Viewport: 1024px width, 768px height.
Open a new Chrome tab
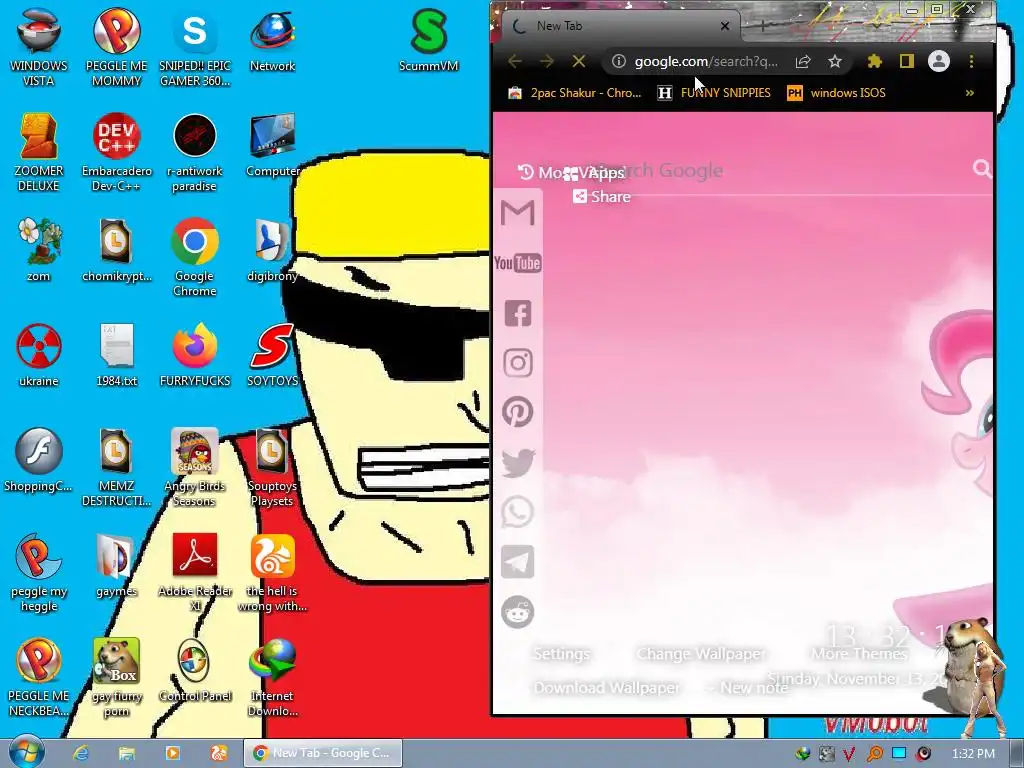(x=762, y=26)
